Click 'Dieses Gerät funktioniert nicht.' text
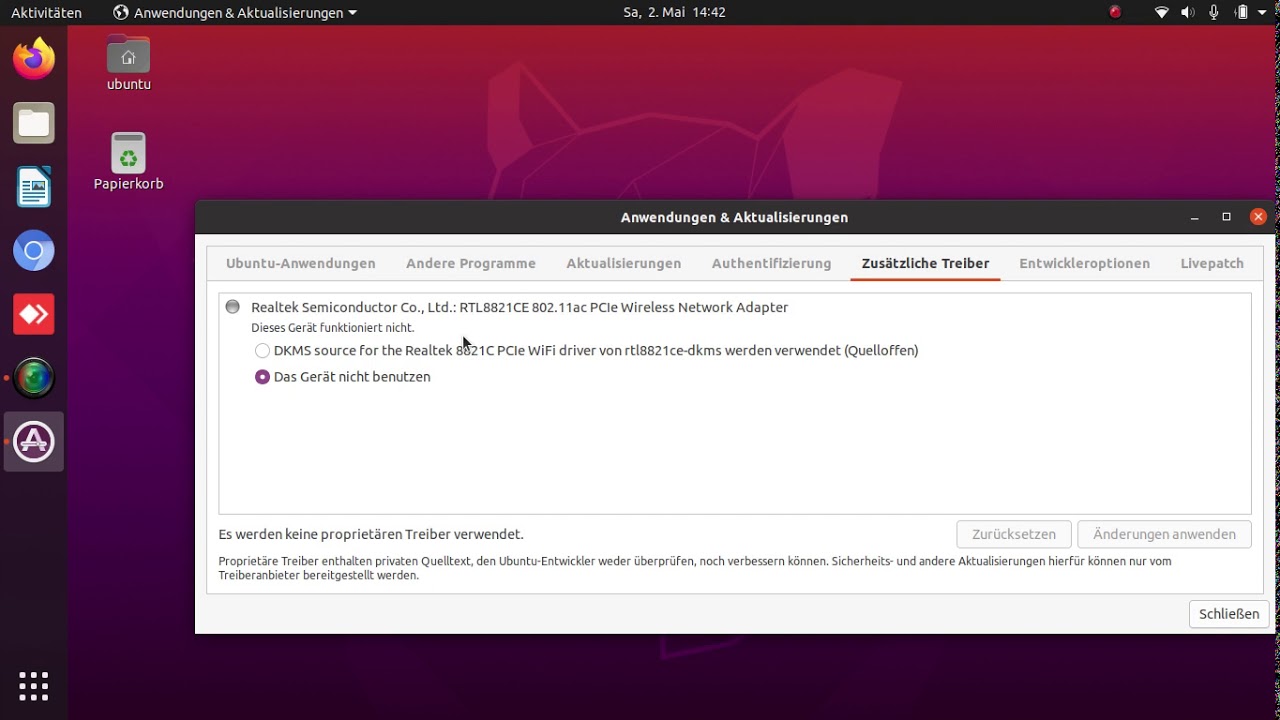 coord(332,328)
